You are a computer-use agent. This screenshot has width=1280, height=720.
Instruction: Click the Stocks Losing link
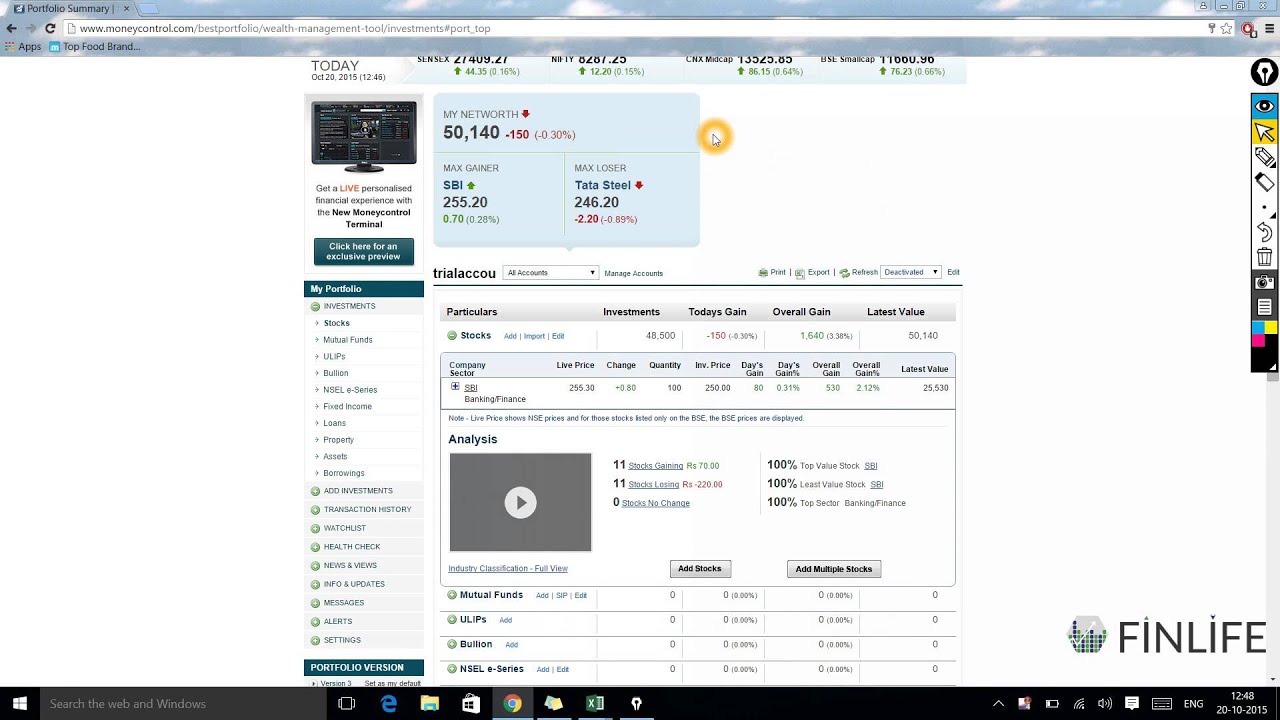tap(654, 485)
